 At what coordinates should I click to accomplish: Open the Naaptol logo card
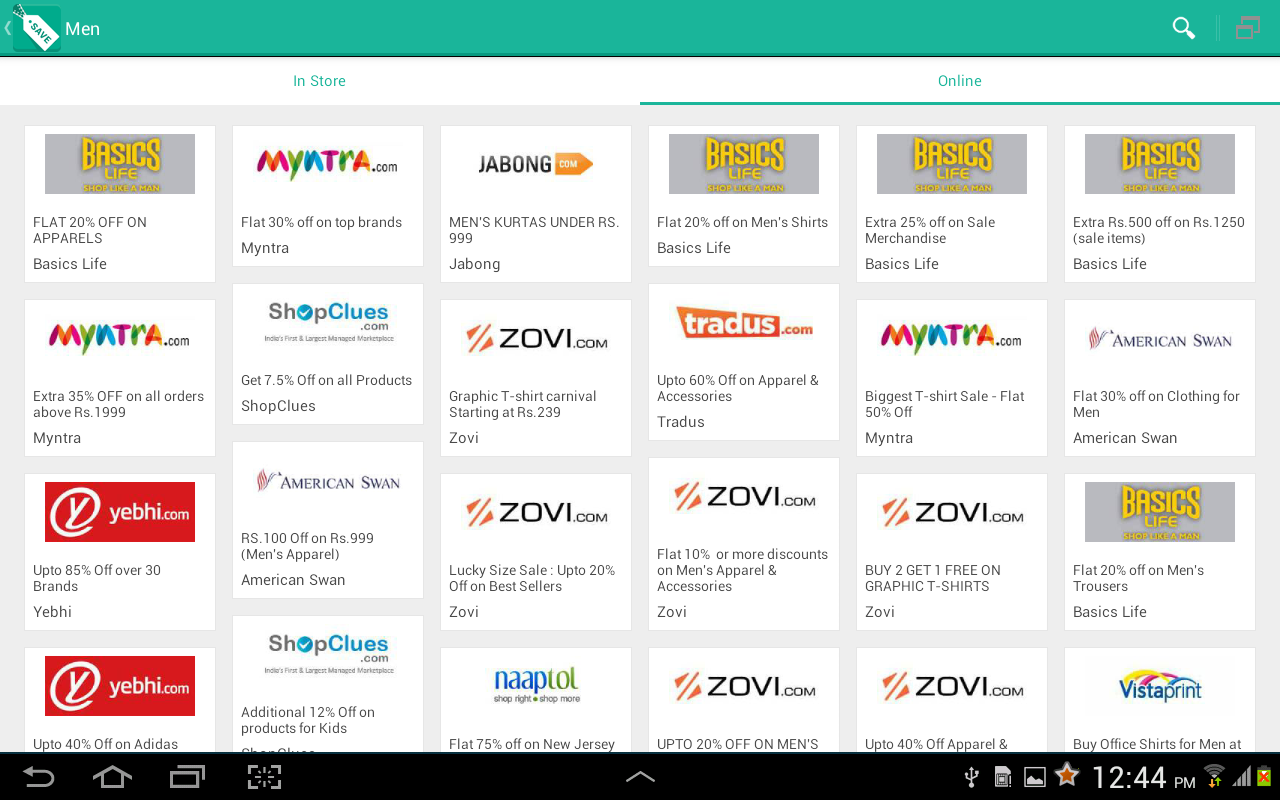tap(536, 686)
